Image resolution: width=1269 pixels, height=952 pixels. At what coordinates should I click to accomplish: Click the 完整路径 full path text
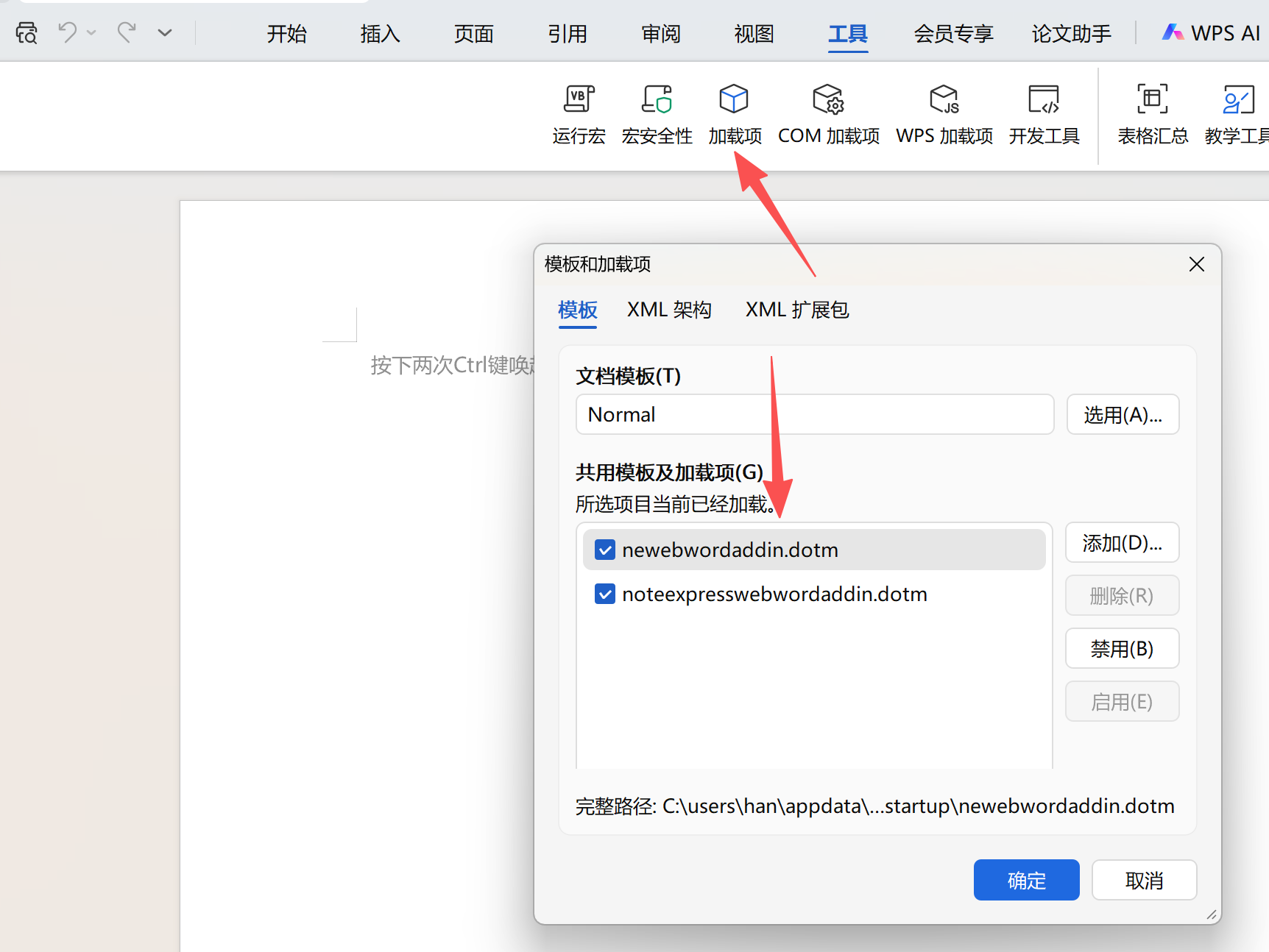coord(874,806)
